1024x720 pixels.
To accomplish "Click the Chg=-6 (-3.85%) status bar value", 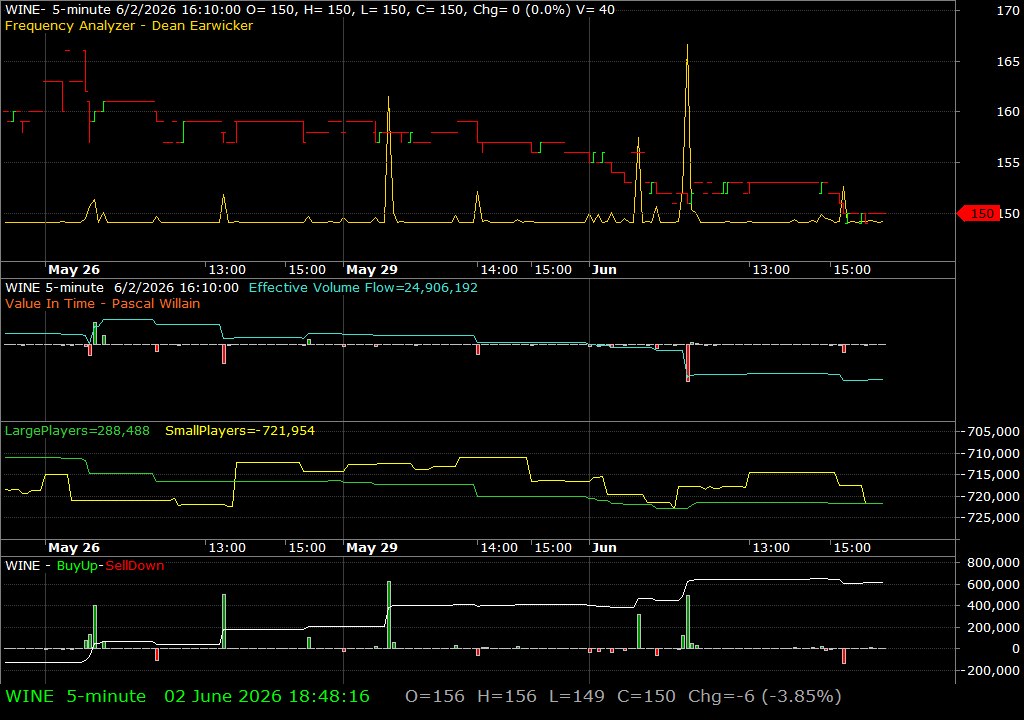I will [x=765, y=696].
